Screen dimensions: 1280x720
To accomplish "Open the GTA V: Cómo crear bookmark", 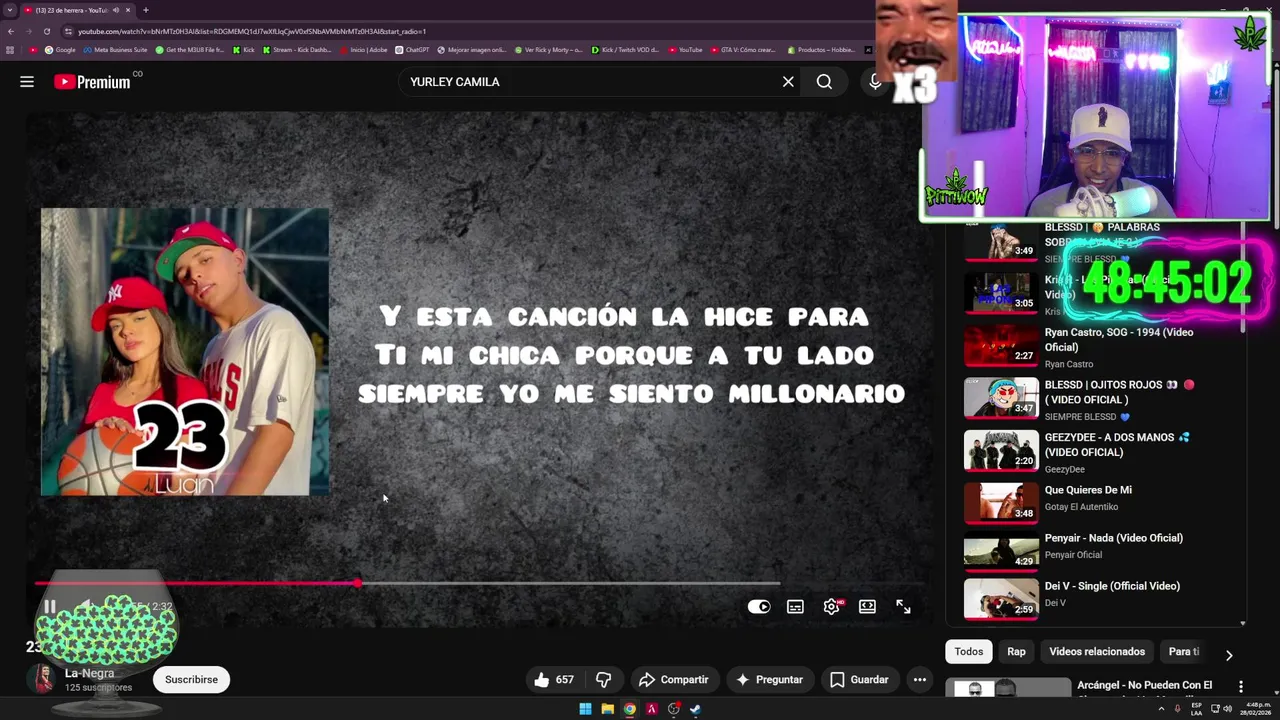I will (x=742, y=49).
